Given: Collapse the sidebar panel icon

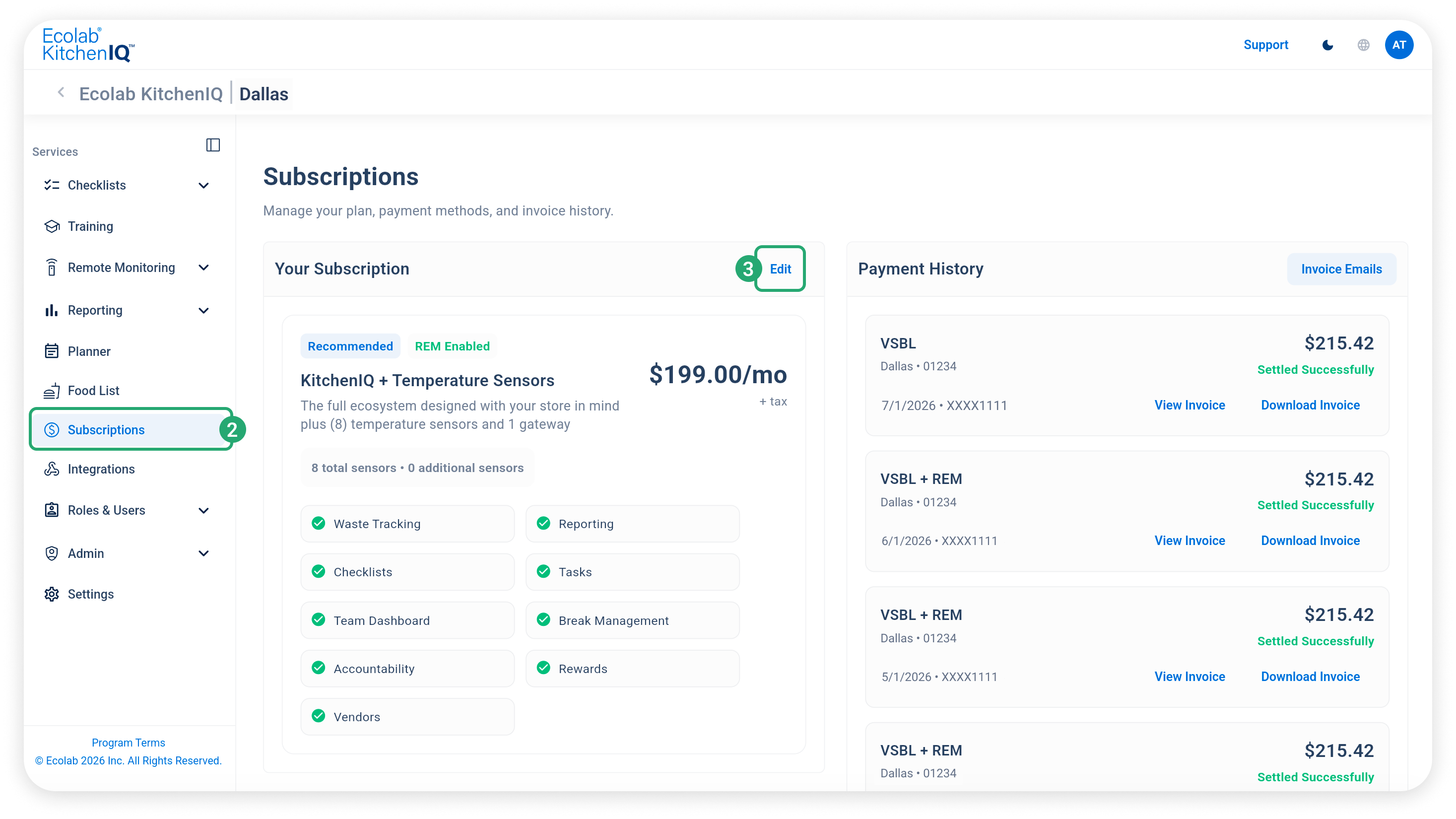Looking at the screenshot, I should click(213, 145).
